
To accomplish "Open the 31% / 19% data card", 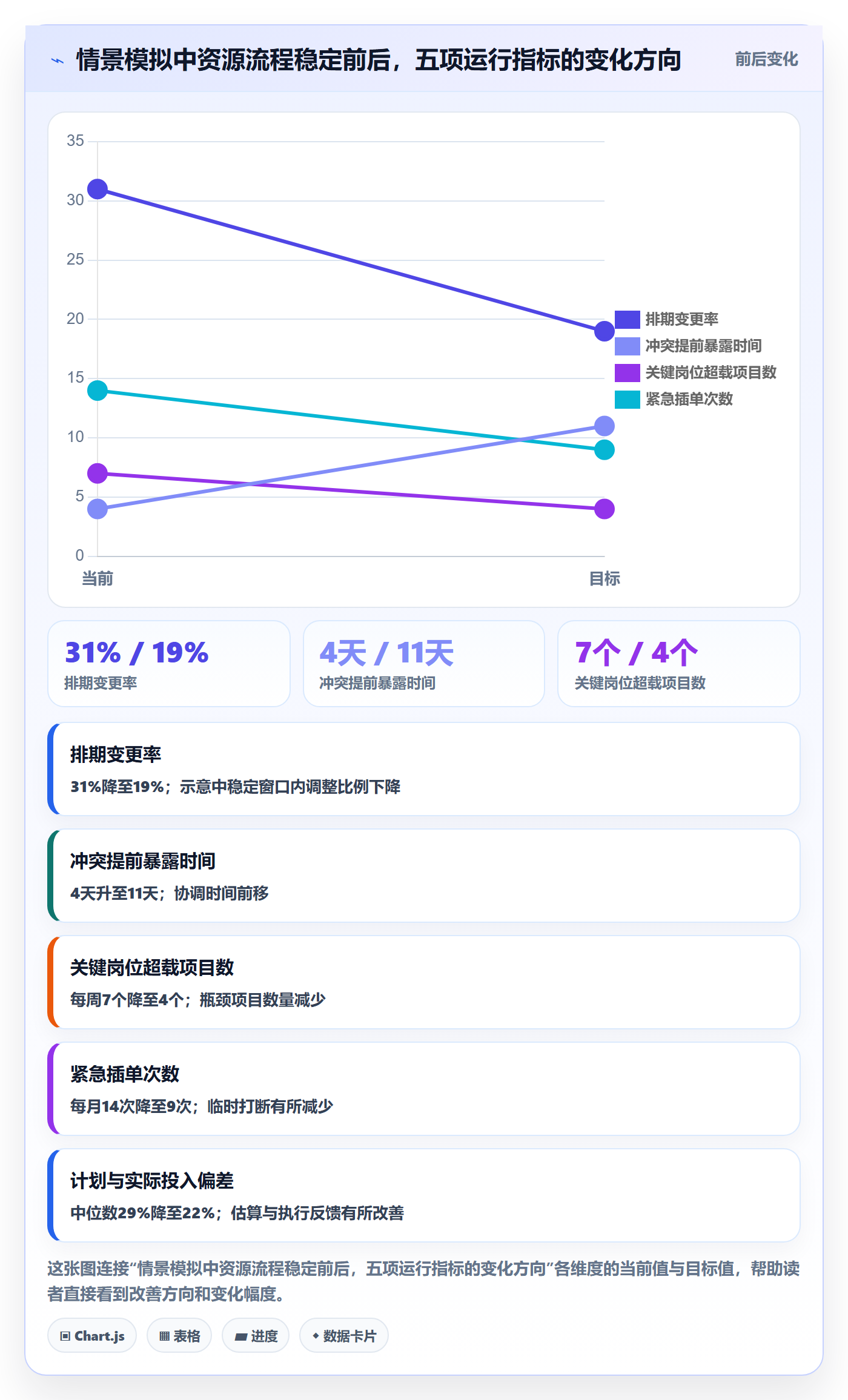I will click(x=169, y=664).
